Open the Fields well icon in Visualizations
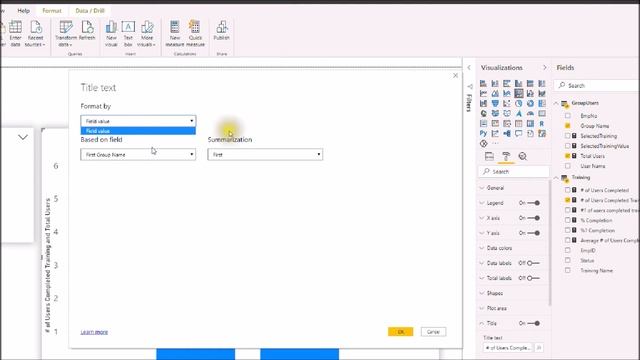The width and height of the screenshot is (640, 360). click(x=489, y=156)
